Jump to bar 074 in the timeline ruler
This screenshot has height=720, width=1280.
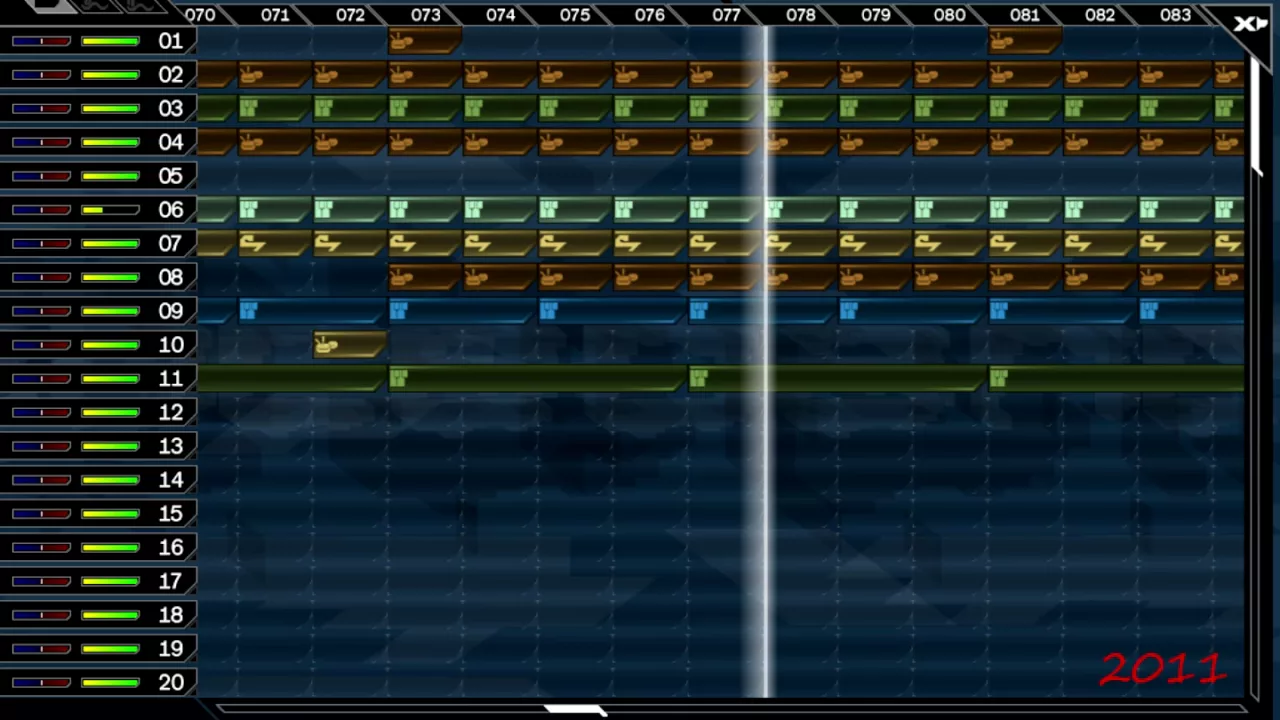click(x=500, y=15)
